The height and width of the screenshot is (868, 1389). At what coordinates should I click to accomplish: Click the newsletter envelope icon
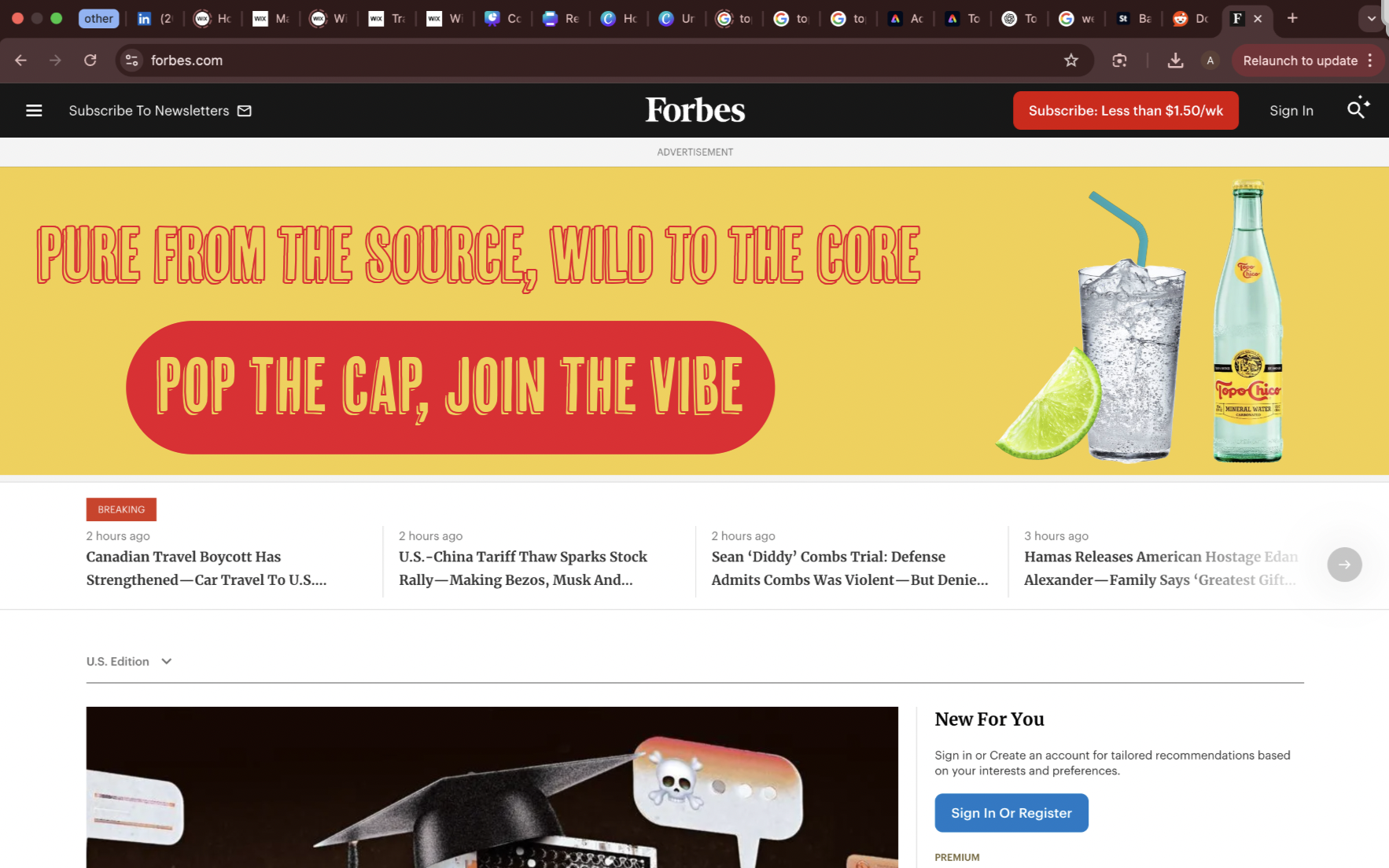(245, 111)
